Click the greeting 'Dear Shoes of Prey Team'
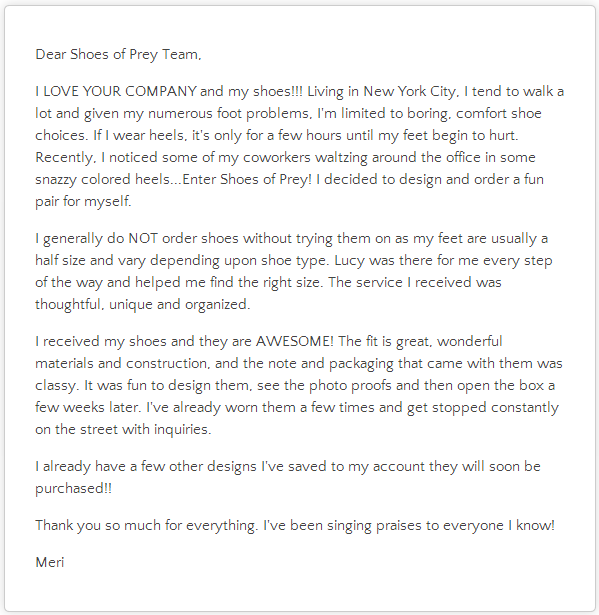The width and height of the screenshot is (599, 615). tap(118, 55)
